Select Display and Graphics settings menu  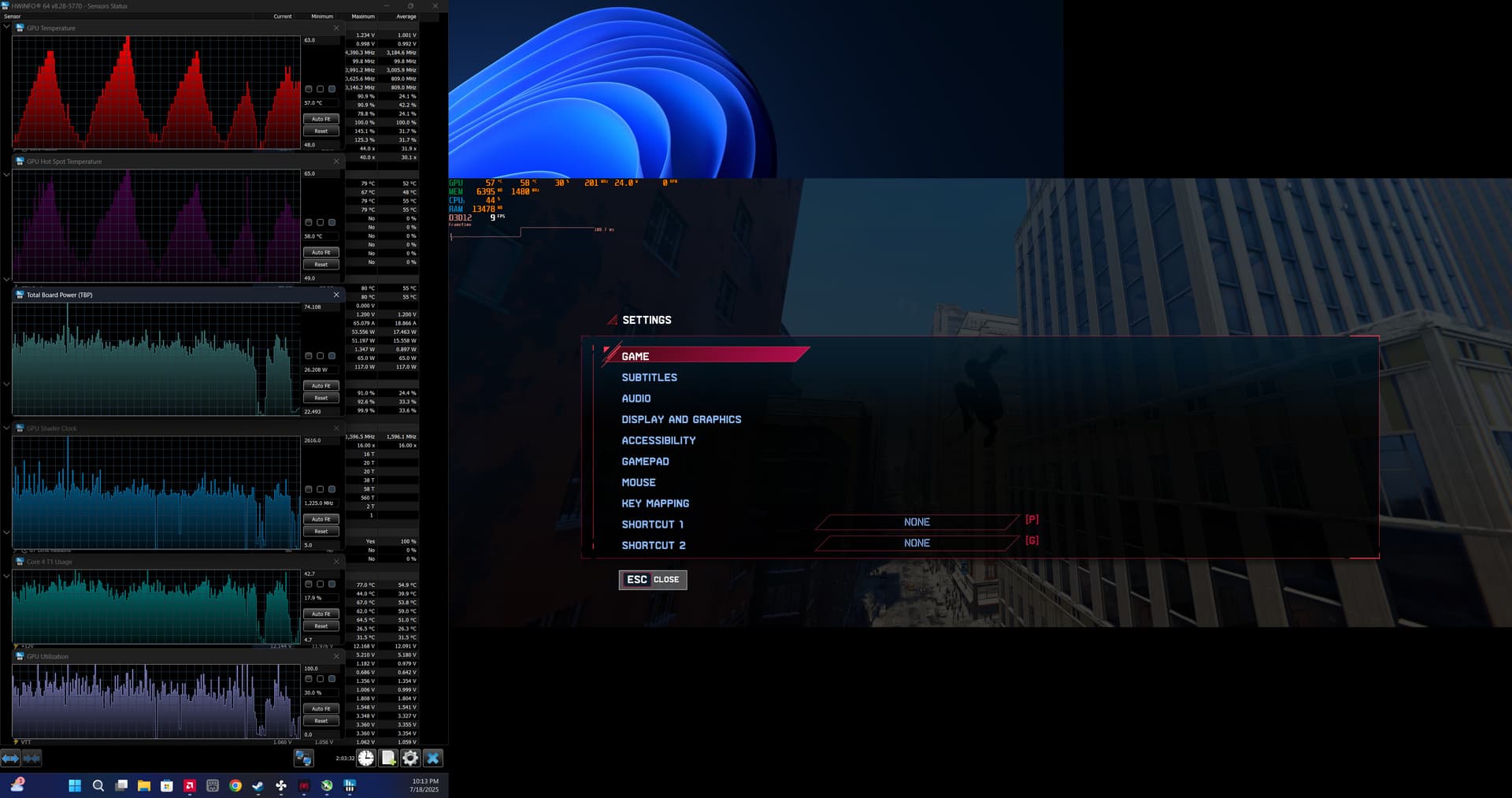[x=681, y=420]
